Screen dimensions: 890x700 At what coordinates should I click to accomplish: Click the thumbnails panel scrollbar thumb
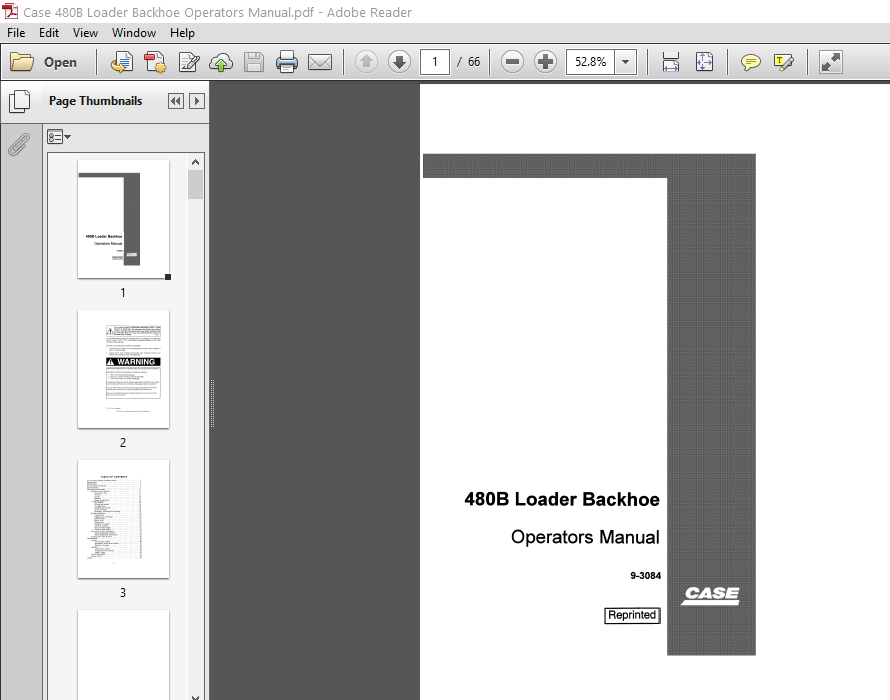pos(195,185)
